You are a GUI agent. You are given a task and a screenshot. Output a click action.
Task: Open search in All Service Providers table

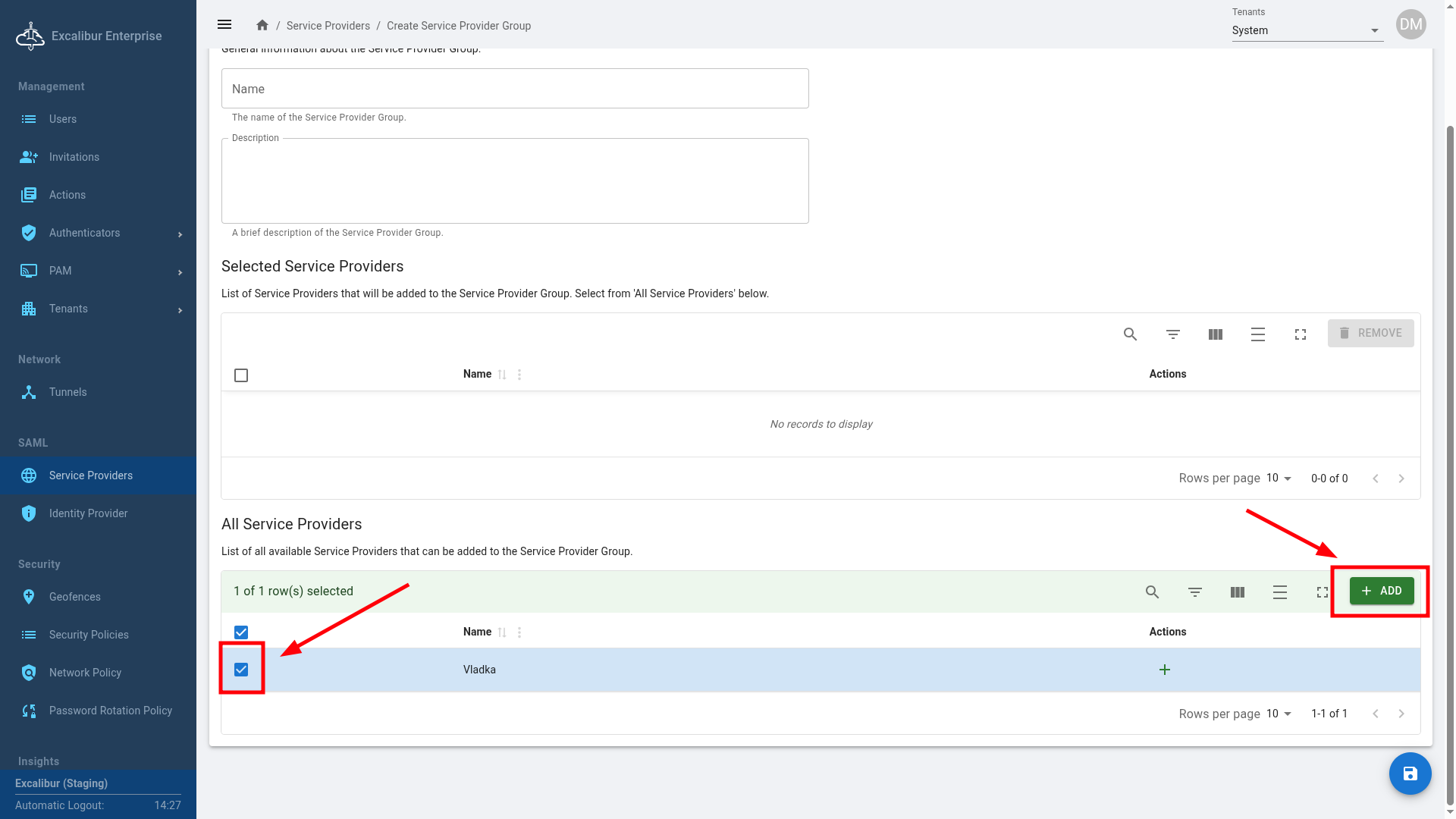point(1152,592)
